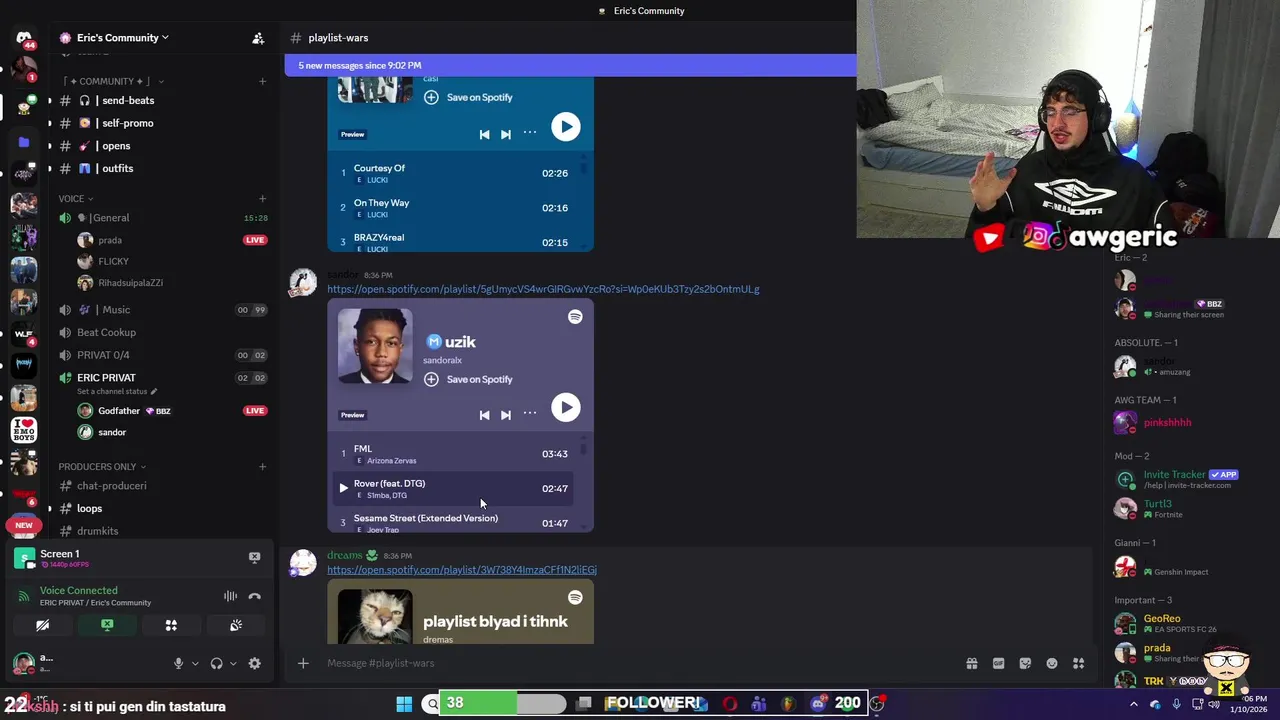The height and width of the screenshot is (720, 1280).
Task: Click taskbar microphone tray icon
Action: 1176,704
